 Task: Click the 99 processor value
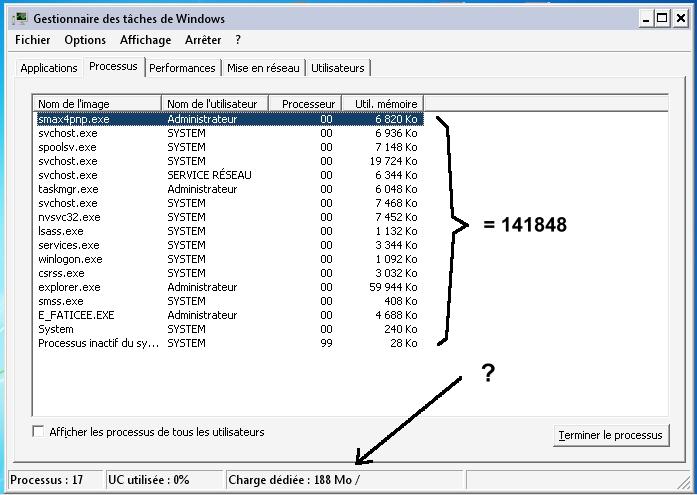click(x=326, y=343)
